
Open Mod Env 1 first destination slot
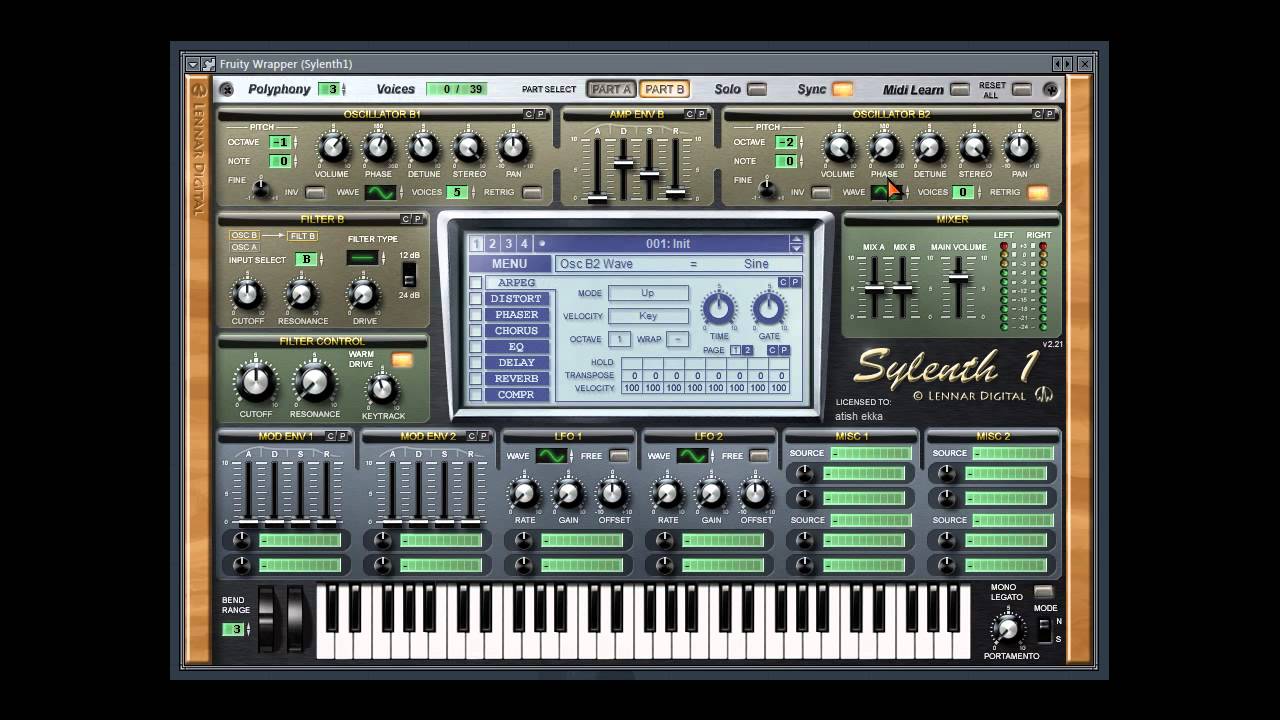[x=300, y=540]
